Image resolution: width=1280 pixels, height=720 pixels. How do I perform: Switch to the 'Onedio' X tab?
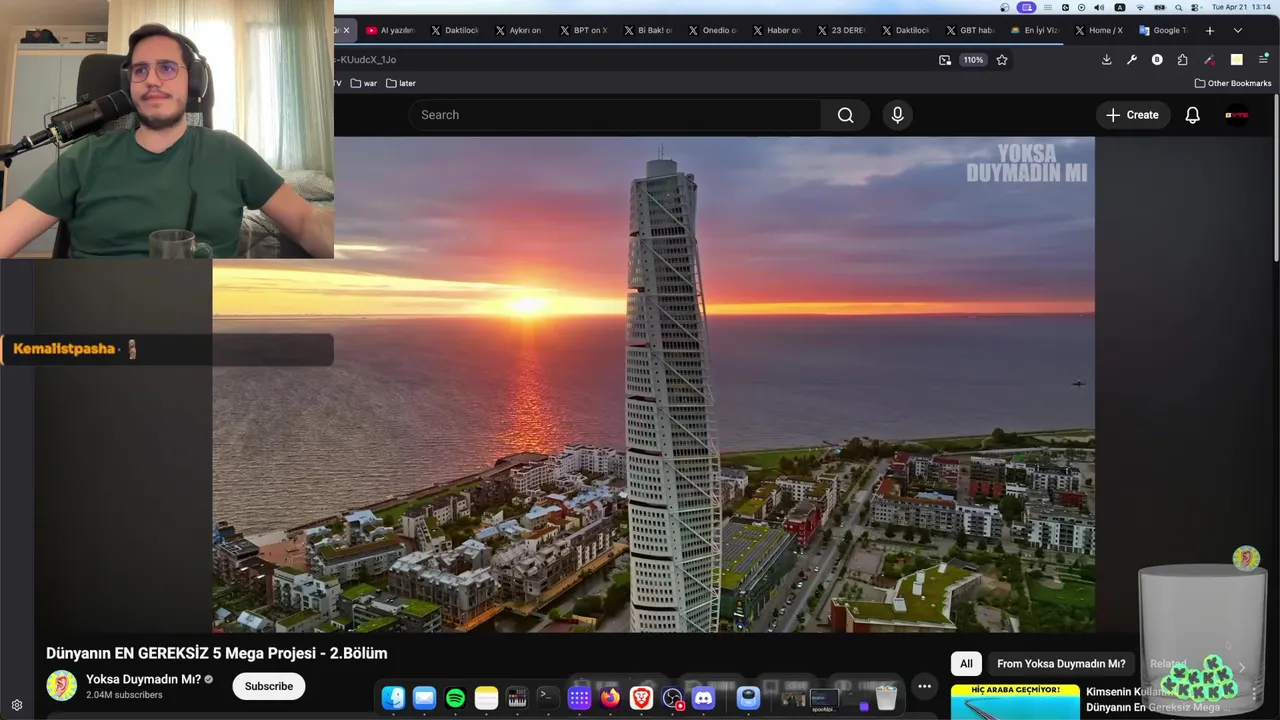(712, 30)
